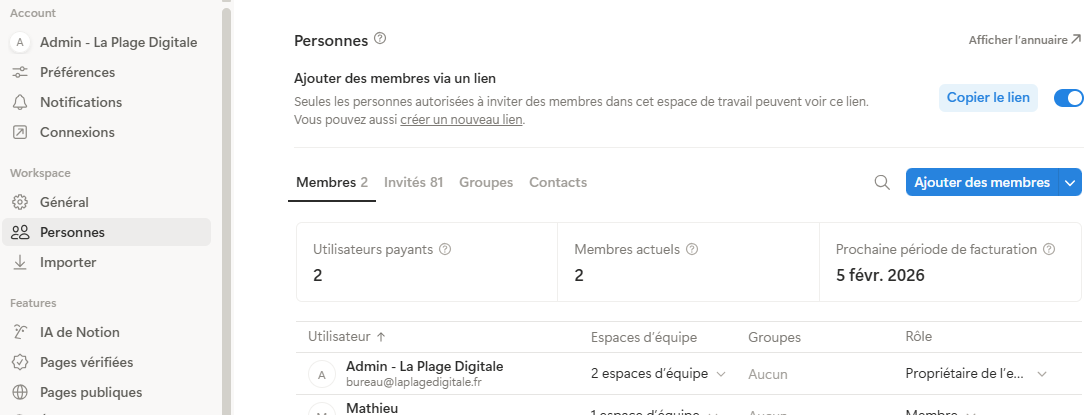Open Afficher l'annuaire link
The image size is (1092, 415).
1024,40
